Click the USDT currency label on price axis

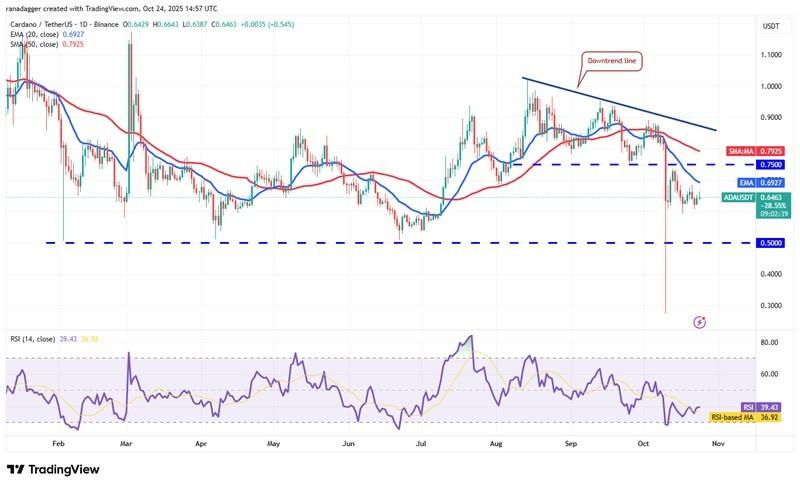(771, 26)
